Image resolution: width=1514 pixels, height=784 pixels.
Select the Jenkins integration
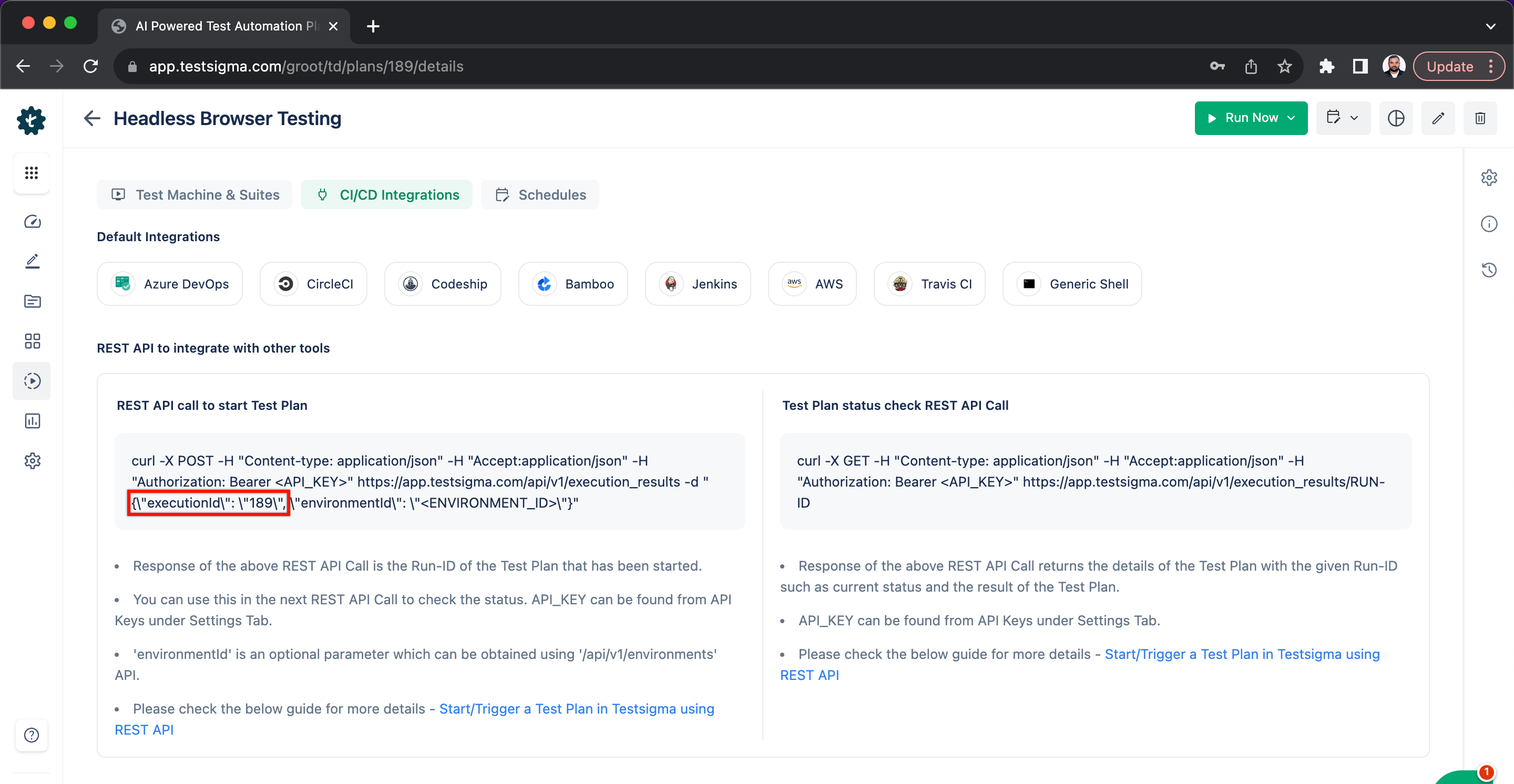(698, 284)
